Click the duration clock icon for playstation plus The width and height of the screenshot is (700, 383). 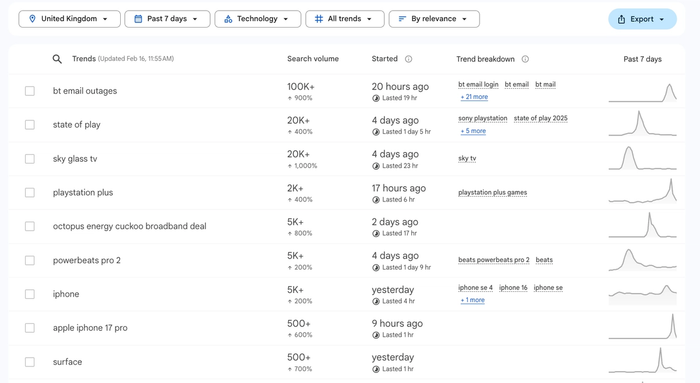376,200
